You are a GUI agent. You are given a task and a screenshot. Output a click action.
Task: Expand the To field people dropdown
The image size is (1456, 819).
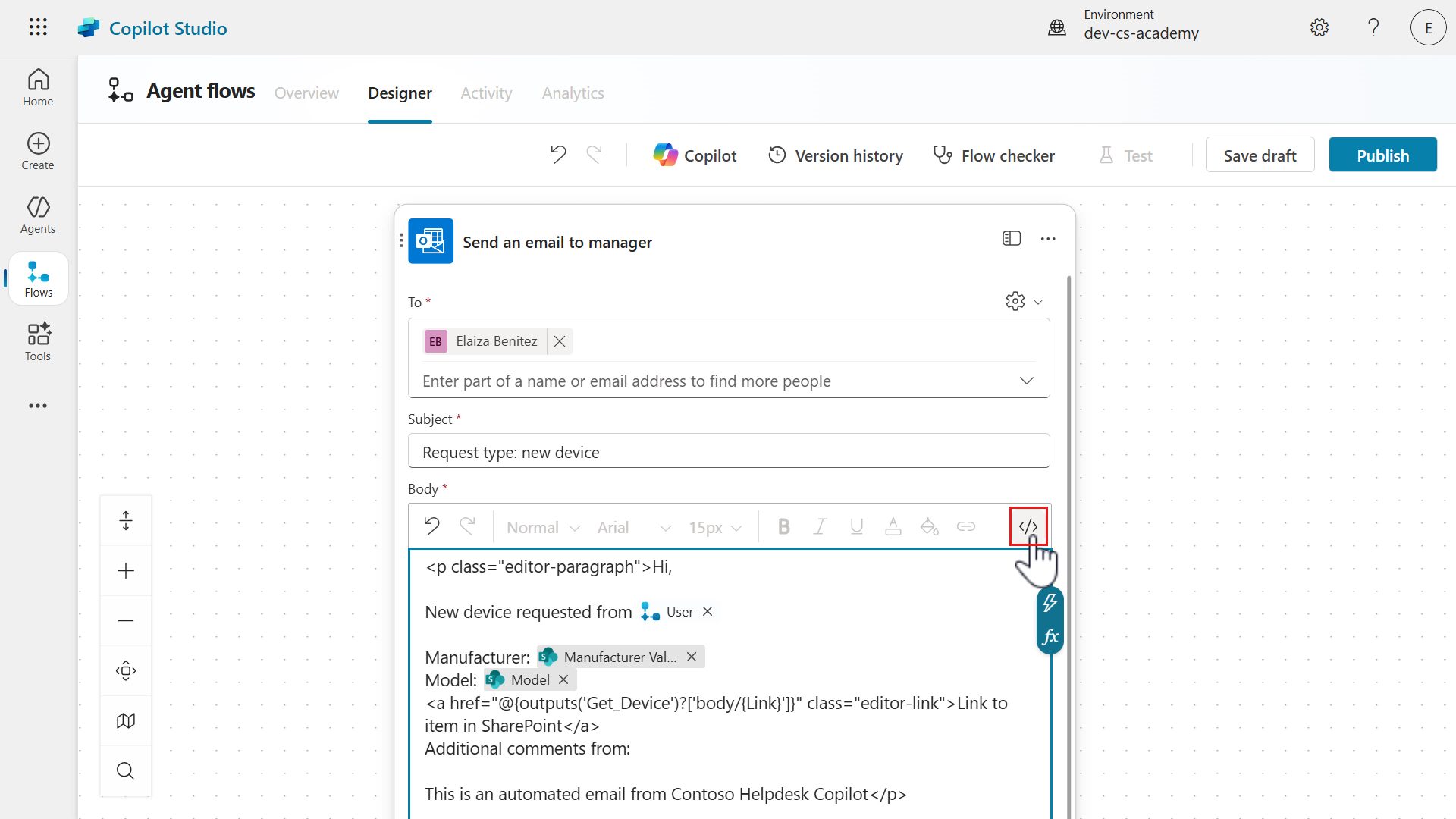click(x=1026, y=381)
